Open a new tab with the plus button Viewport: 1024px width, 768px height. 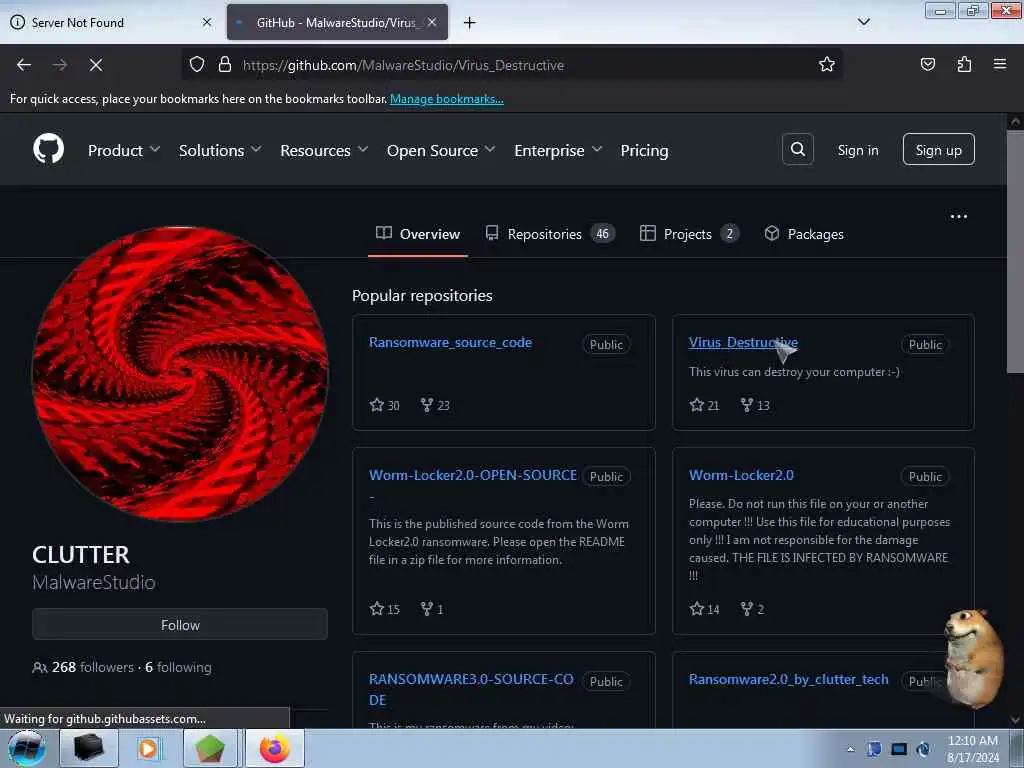(x=469, y=22)
